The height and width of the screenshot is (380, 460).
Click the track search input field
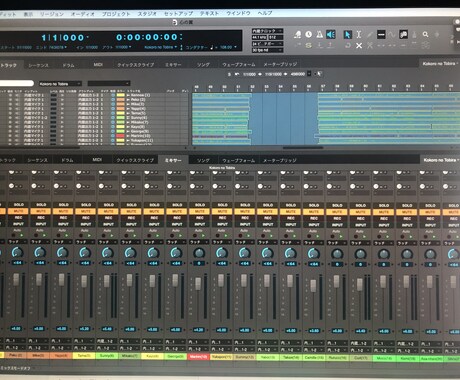17,83
